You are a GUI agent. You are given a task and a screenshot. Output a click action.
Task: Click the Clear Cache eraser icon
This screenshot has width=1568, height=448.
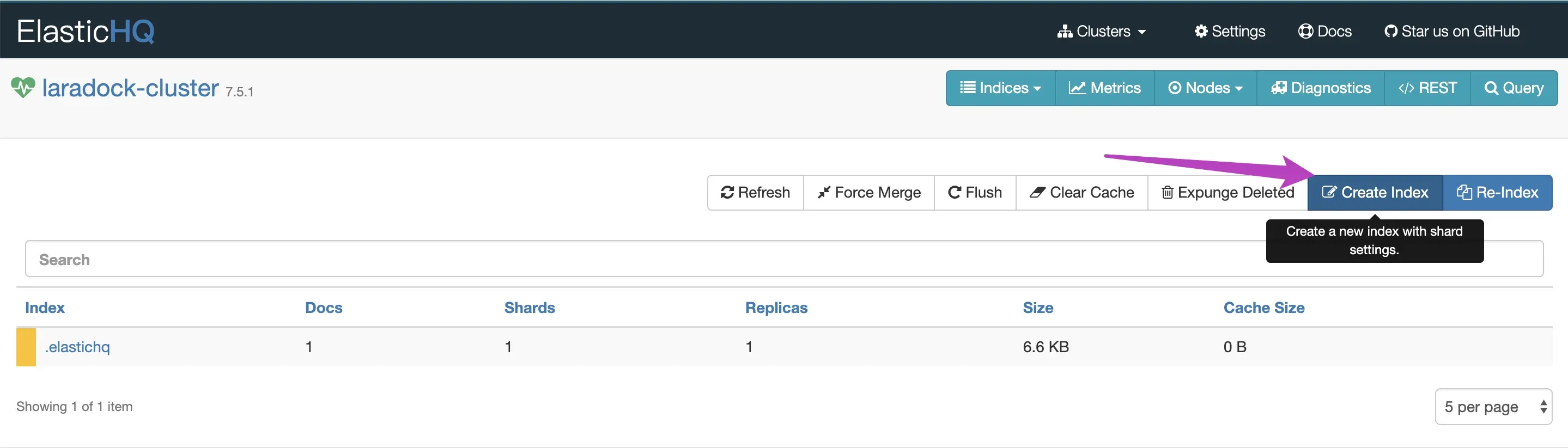coord(1037,193)
